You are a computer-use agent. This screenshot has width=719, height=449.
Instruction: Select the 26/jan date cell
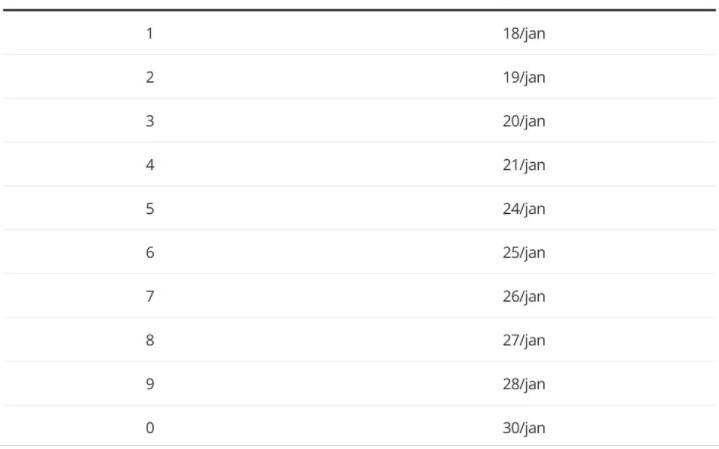[523, 296]
